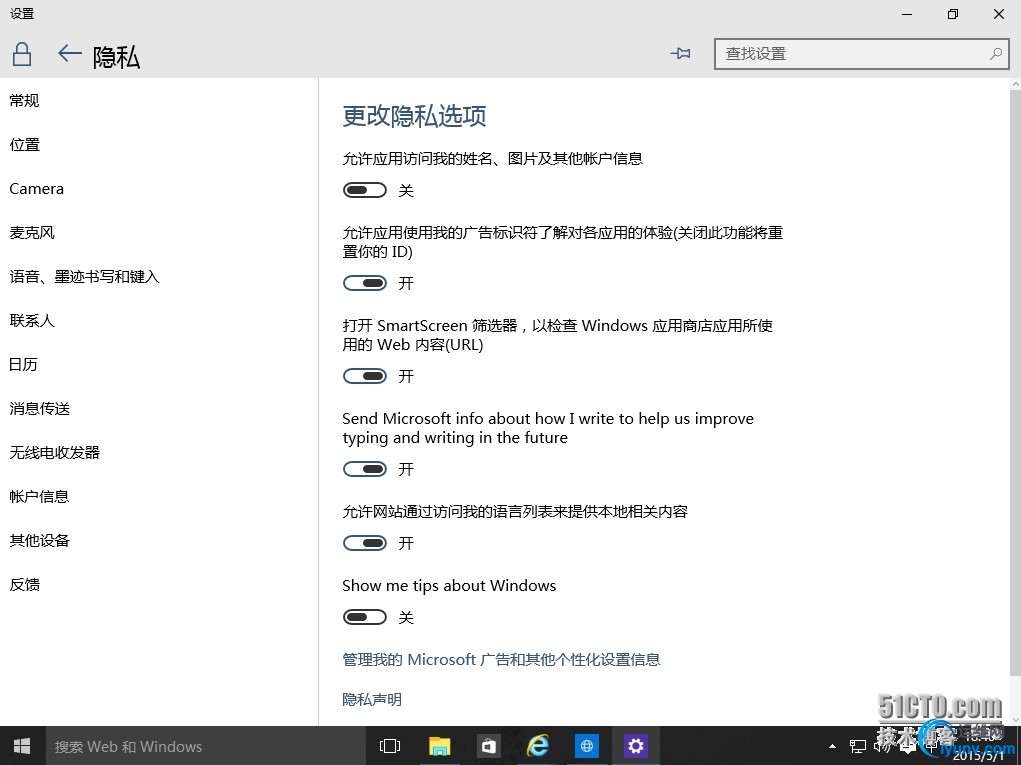Toggle 允许应用访问我的姓名、图片及其他帐户信息 switch

[365, 190]
